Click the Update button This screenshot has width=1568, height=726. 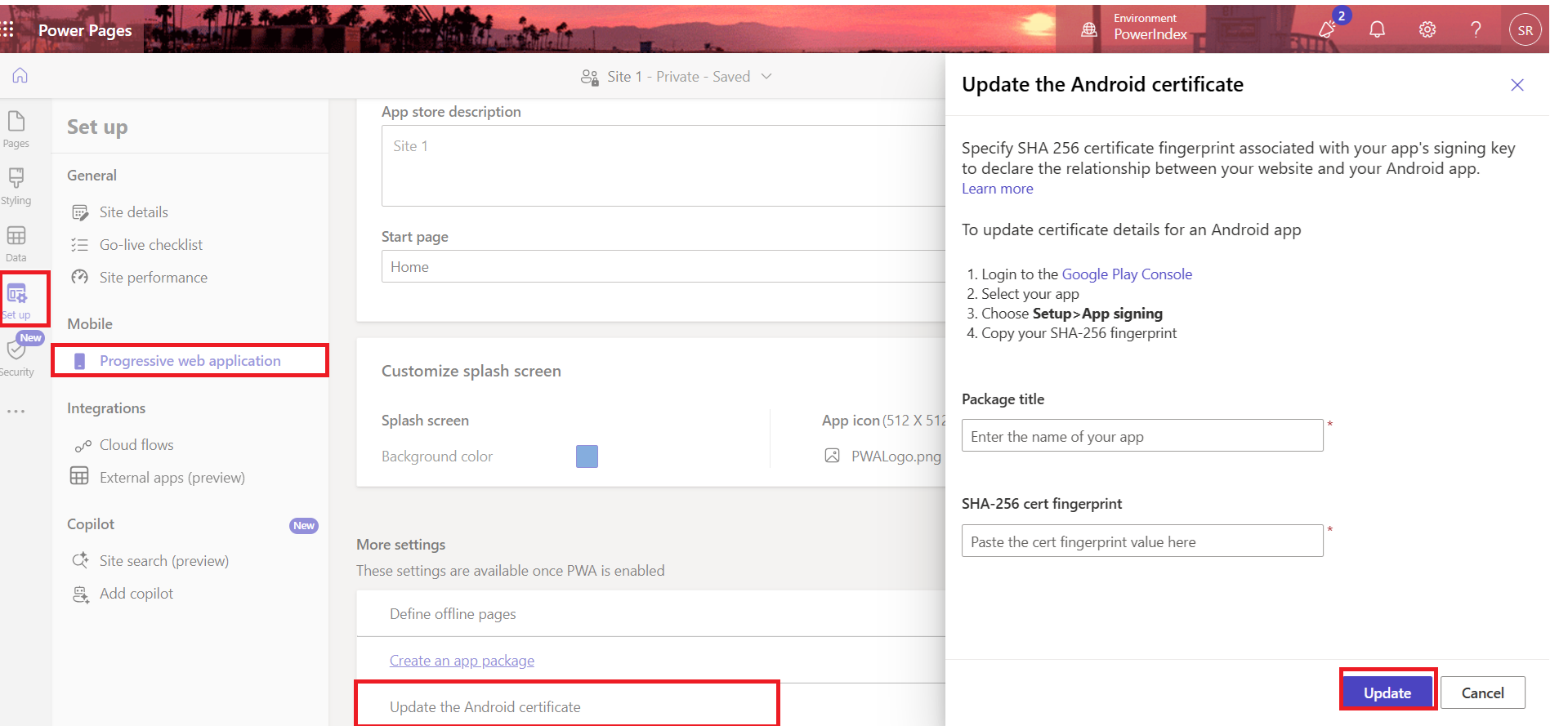[1387, 693]
